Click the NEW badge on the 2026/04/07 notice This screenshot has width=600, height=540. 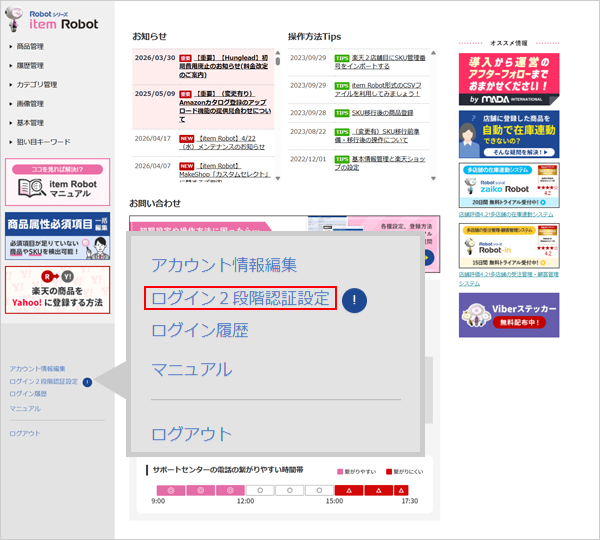pyautogui.click(x=187, y=166)
